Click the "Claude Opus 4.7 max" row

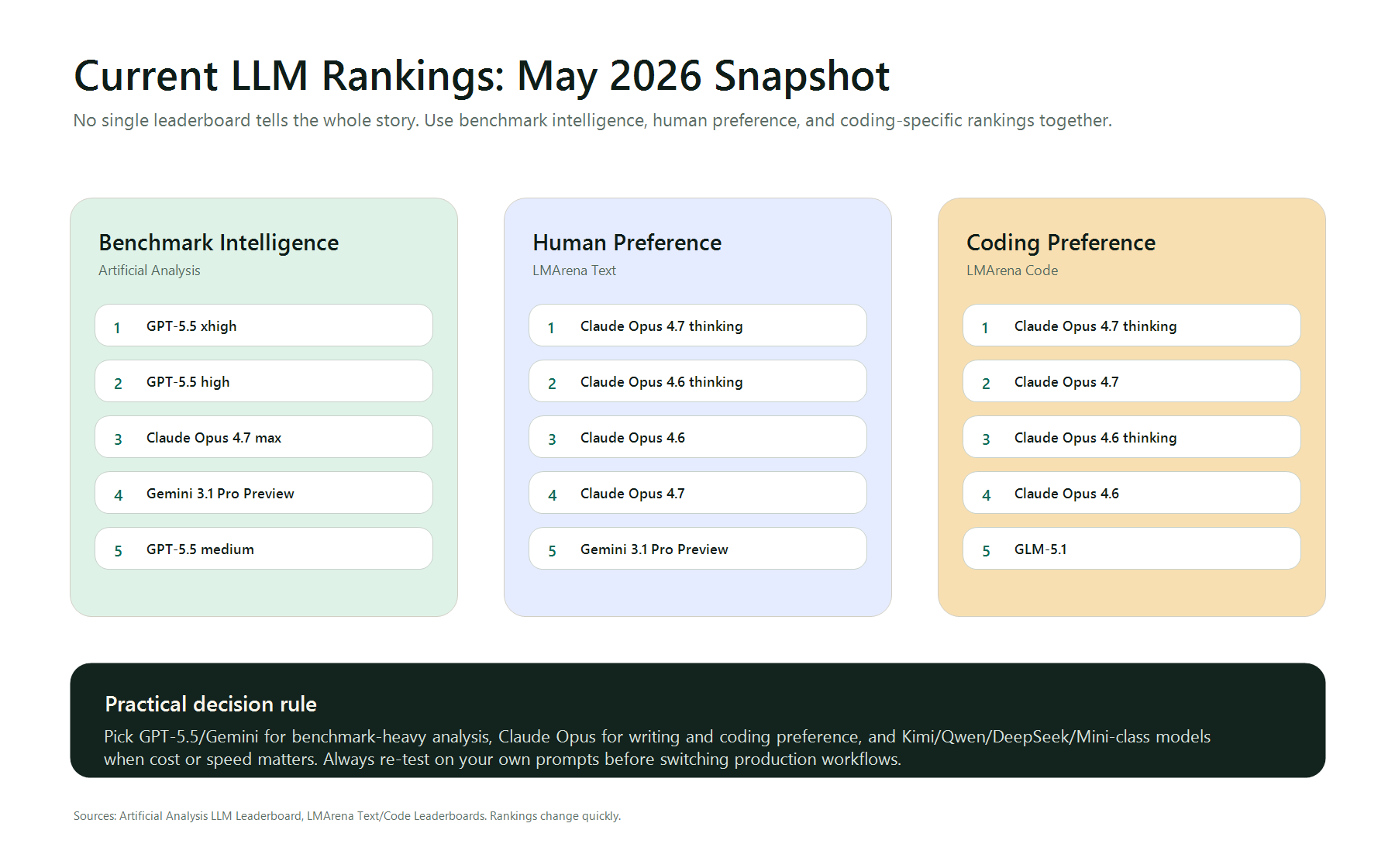click(x=263, y=437)
